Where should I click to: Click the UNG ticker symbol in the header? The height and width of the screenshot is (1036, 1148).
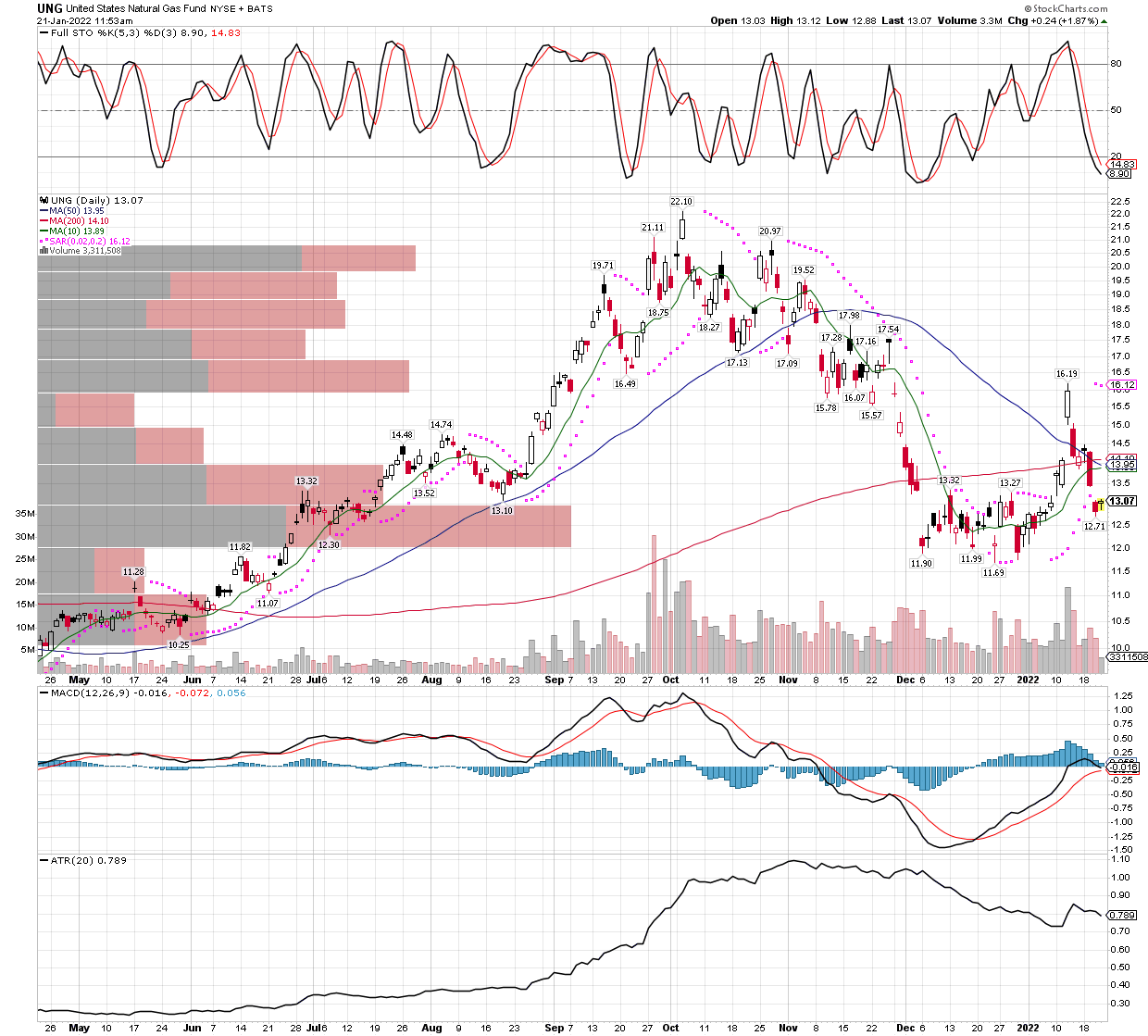50,8
